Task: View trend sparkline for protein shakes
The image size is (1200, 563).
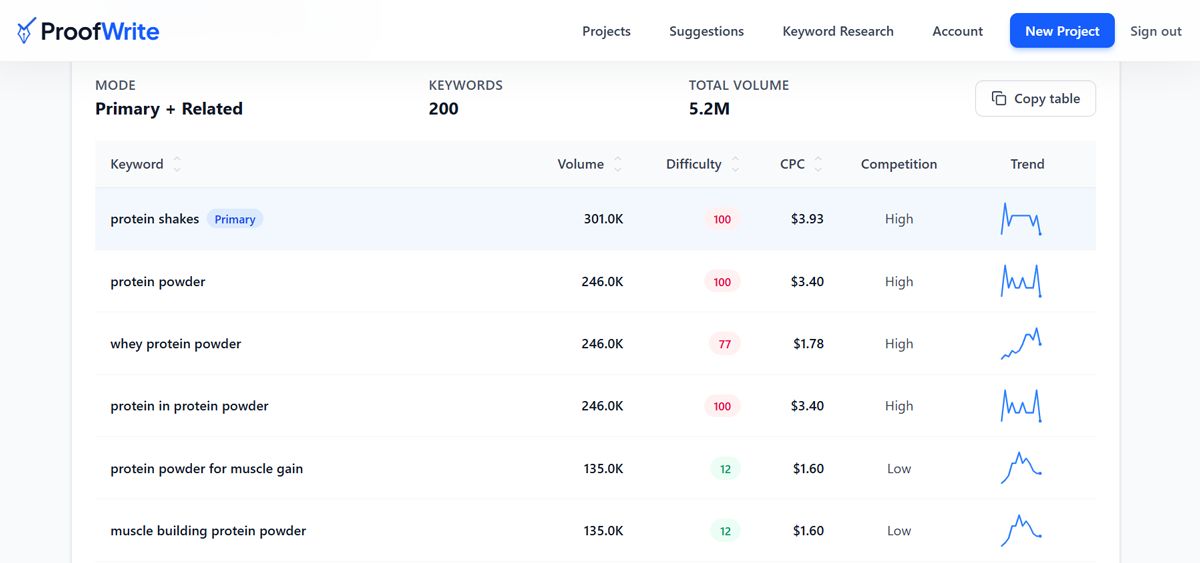Action: tap(1021, 219)
